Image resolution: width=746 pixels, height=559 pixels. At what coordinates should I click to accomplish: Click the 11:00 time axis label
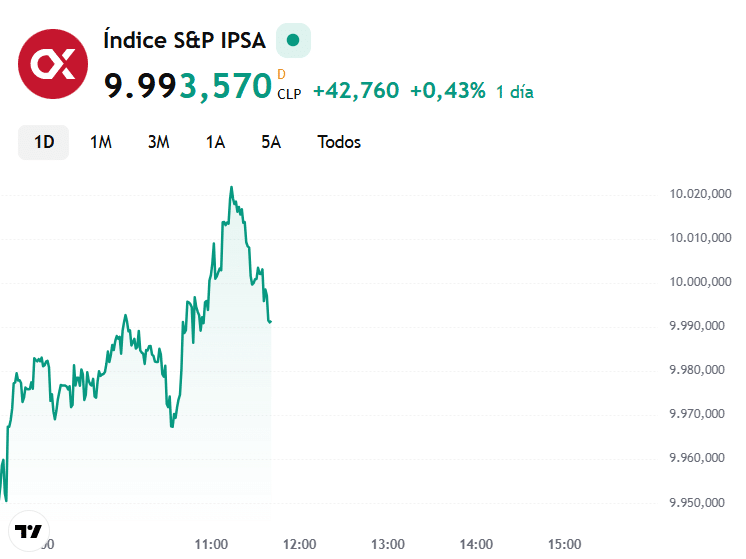click(x=212, y=544)
